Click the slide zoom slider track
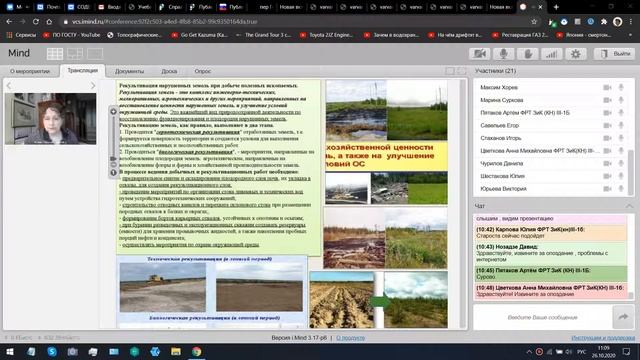 click(x=113, y=137)
